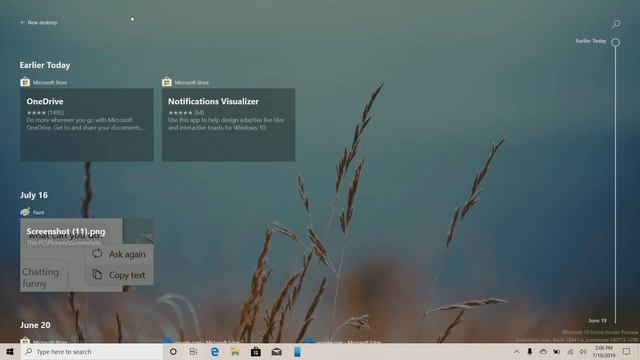Click the June 20 section heading

point(35,325)
